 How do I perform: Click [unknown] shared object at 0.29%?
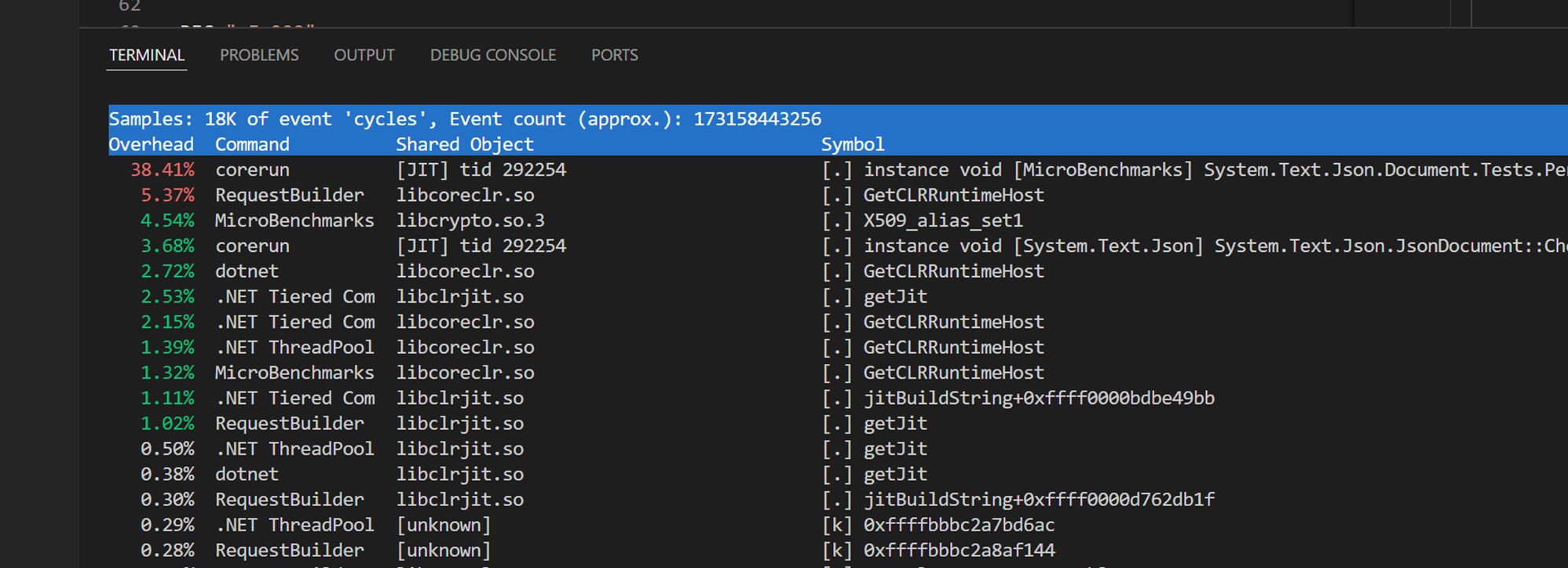tap(444, 525)
